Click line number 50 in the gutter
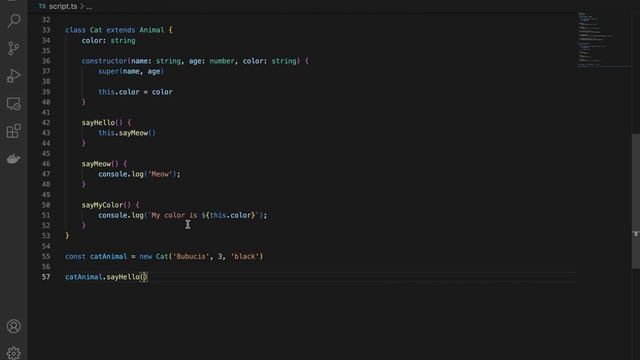 pos(46,205)
